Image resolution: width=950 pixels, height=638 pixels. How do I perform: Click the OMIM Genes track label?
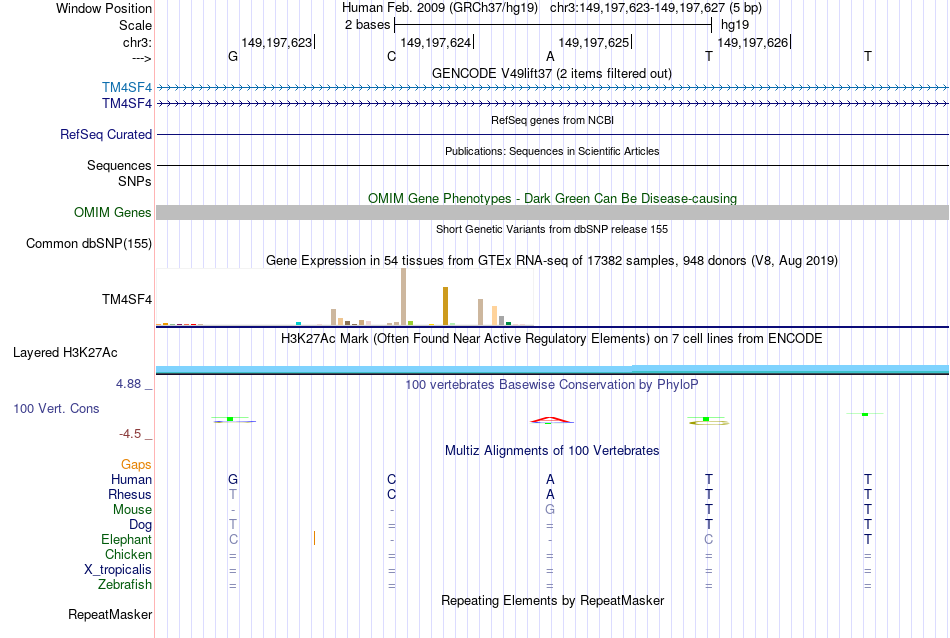[113, 213]
